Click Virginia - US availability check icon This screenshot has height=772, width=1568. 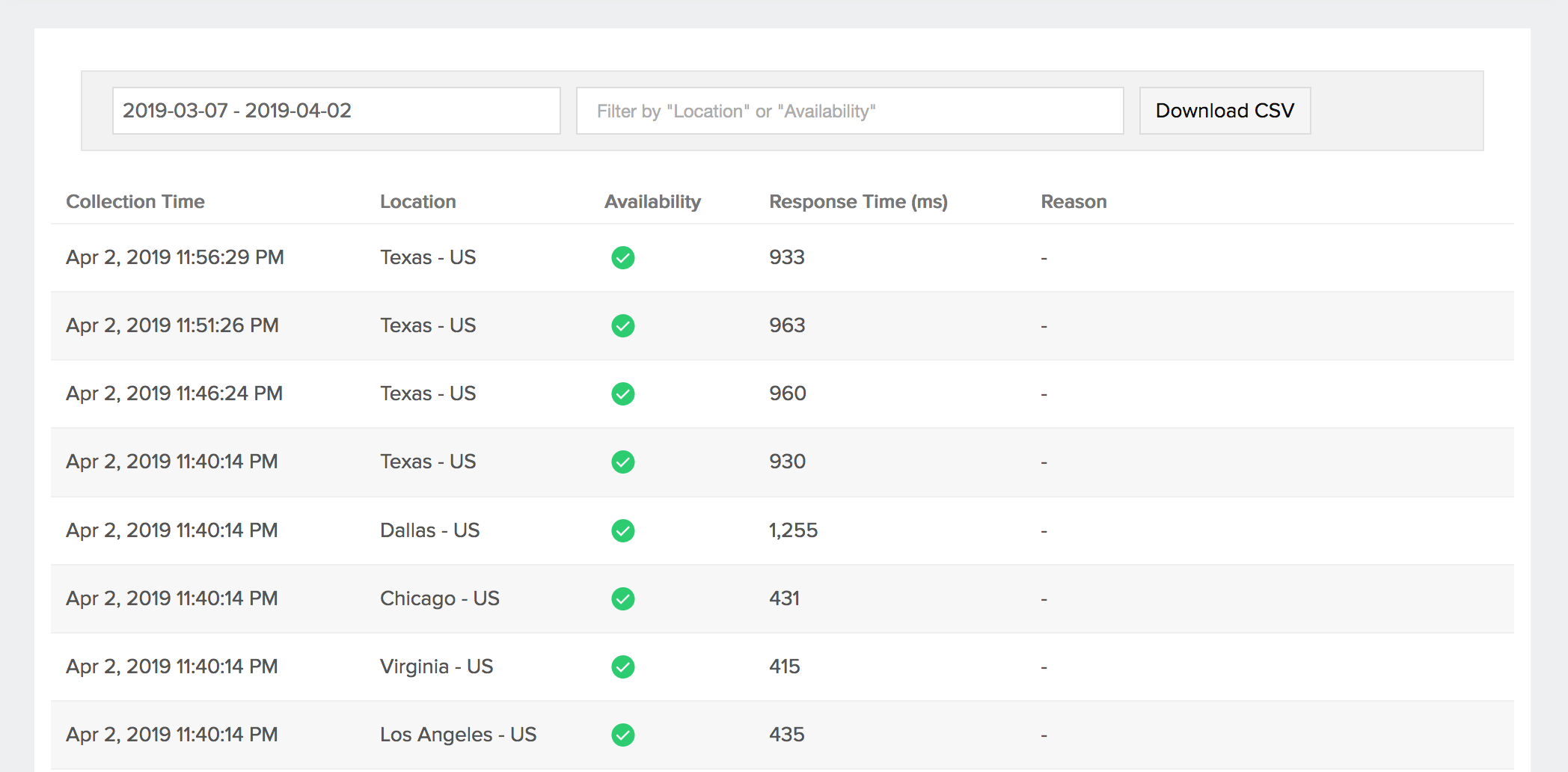[x=622, y=667]
